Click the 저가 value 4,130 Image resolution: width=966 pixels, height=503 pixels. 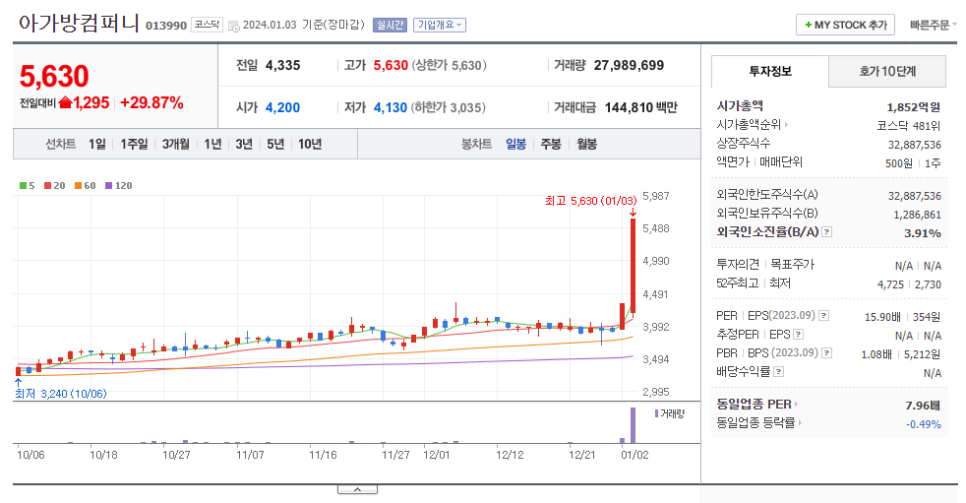[x=390, y=108]
